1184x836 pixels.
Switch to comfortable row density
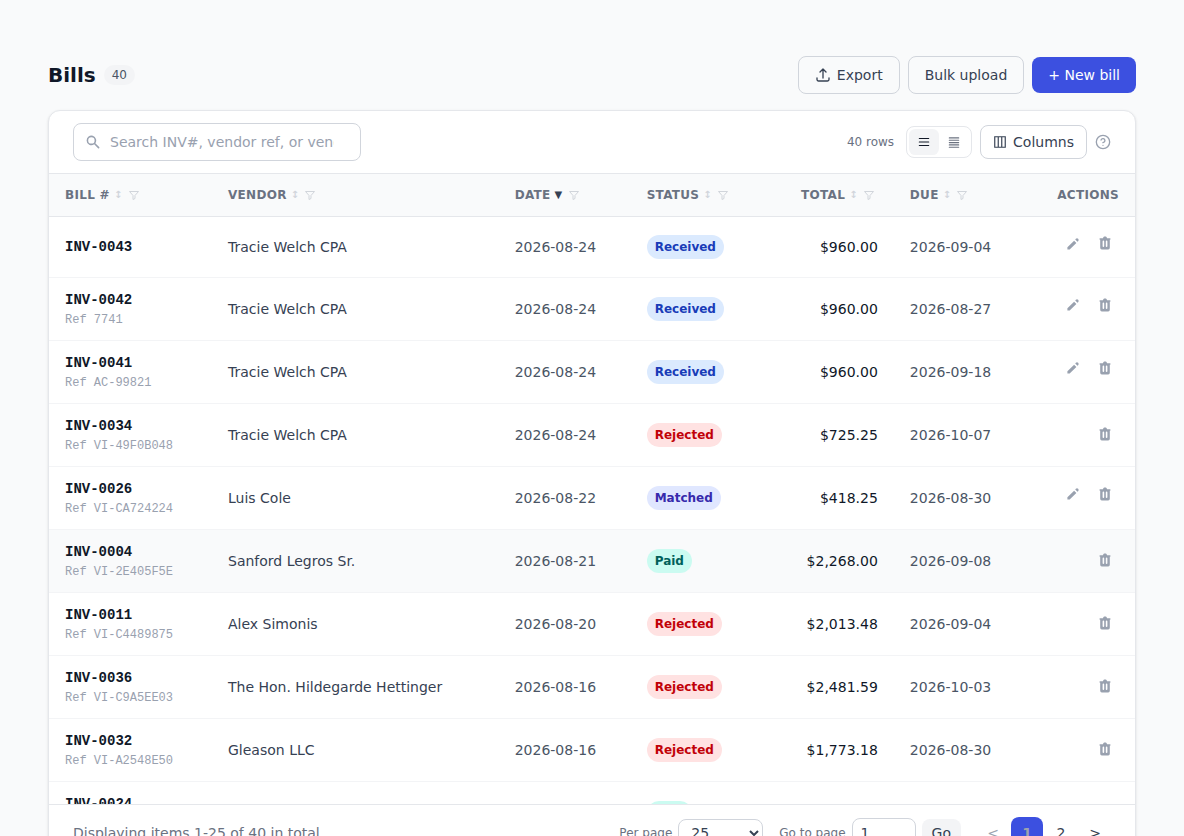tap(923, 142)
